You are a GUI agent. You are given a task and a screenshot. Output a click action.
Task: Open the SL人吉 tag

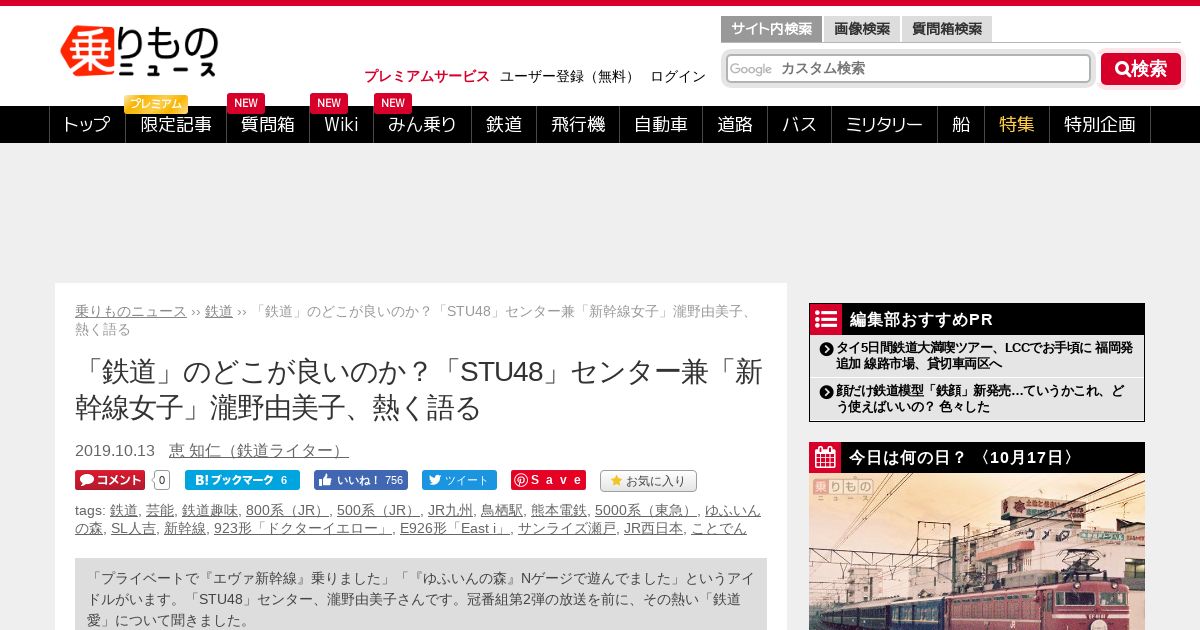(x=133, y=528)
